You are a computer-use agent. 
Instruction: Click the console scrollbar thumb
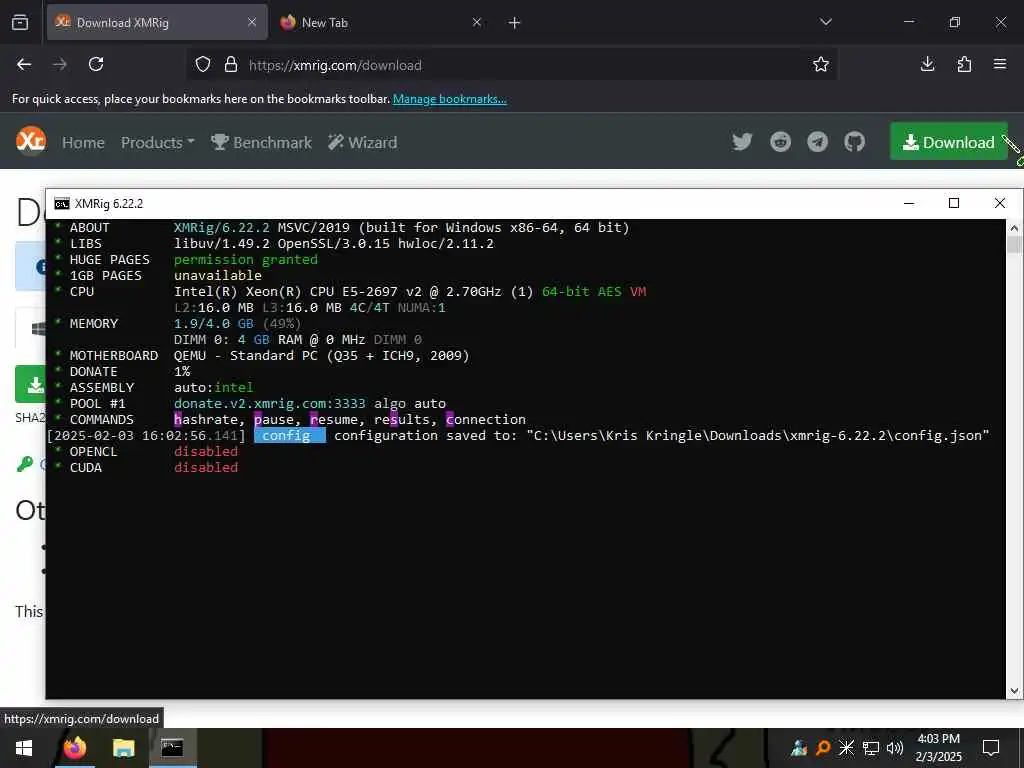pyautogui.click(x=1014, y=245)
